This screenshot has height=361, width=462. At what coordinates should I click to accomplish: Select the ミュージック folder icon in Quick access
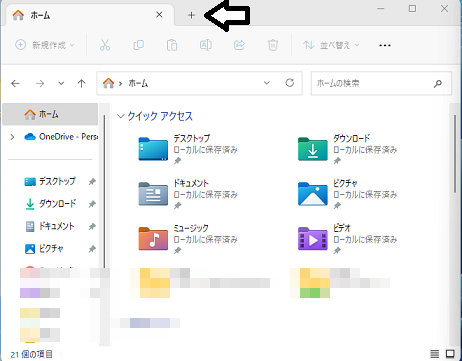pyautogui.click(x=153, y=239)
